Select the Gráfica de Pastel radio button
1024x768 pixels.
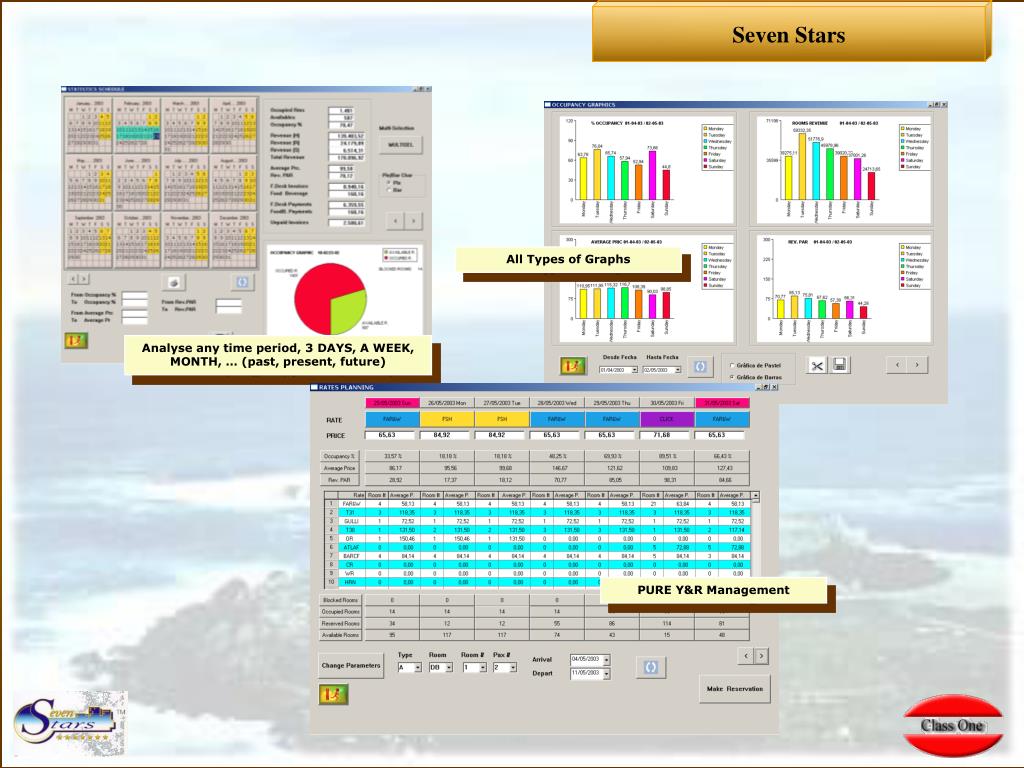[x=731, y=366]
